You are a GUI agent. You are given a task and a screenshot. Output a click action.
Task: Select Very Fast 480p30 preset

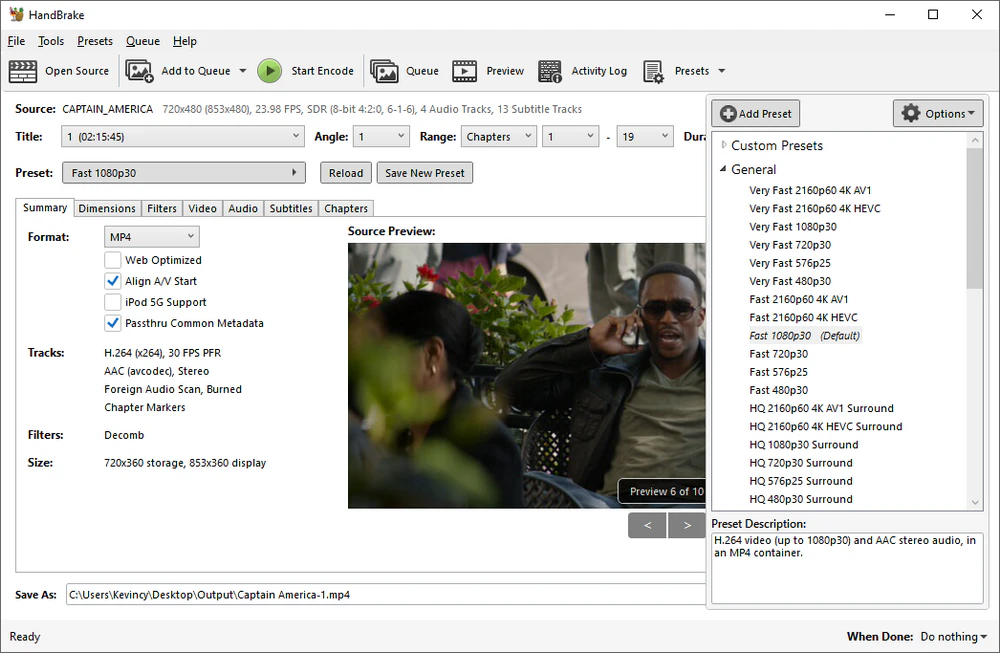(790, 281)
